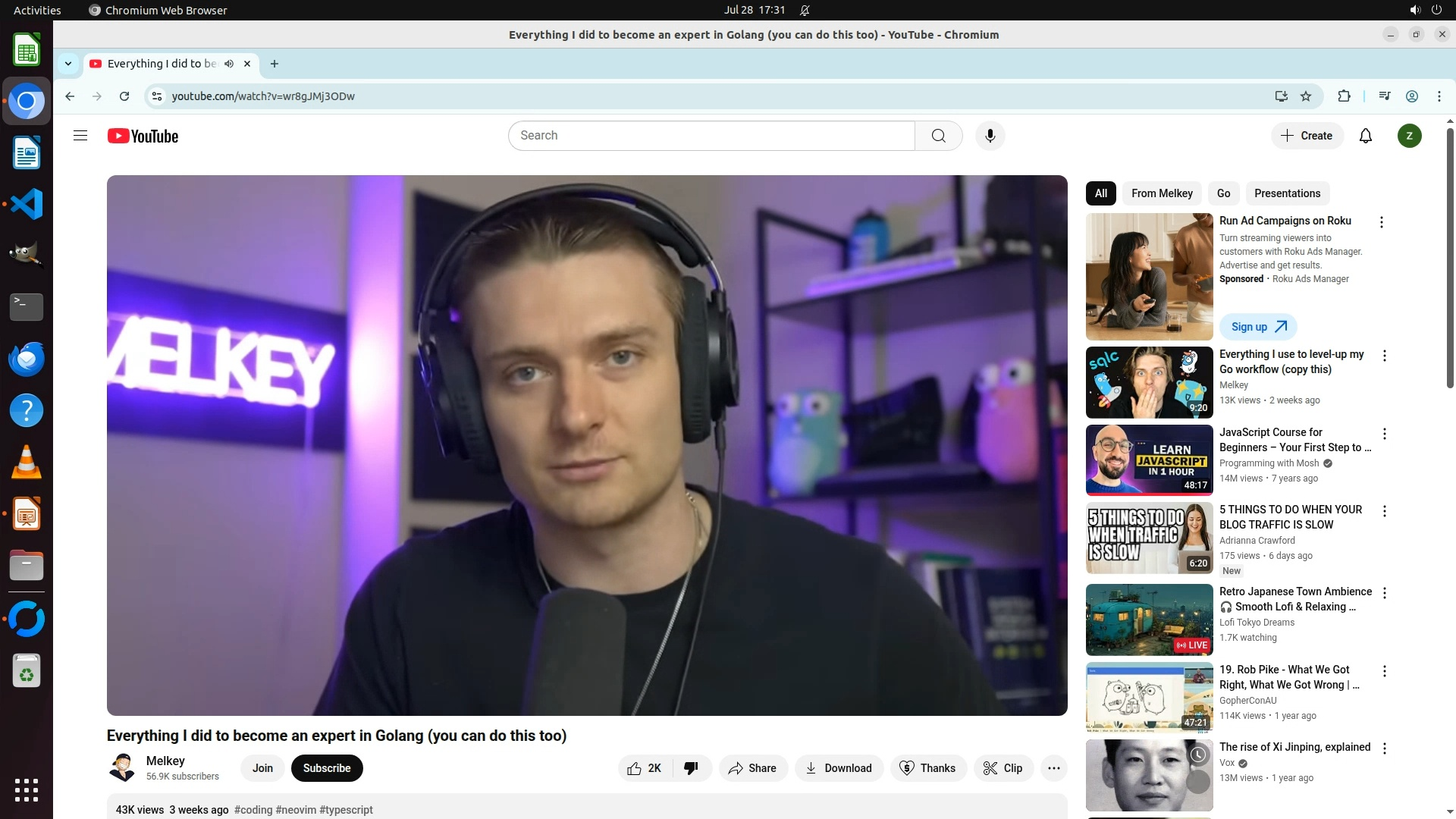The image size is (1456, 819).
Task: Mute the tab via its audio icon
Action: point(229,64)
